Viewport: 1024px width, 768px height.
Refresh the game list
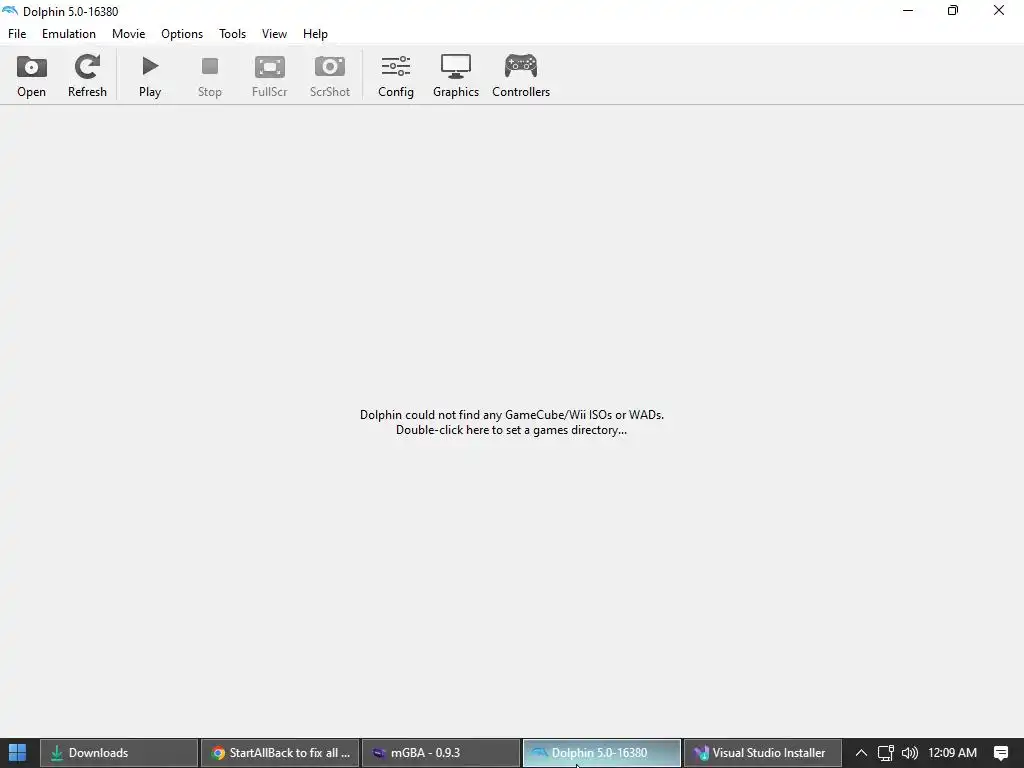click(x=87, y=76)
